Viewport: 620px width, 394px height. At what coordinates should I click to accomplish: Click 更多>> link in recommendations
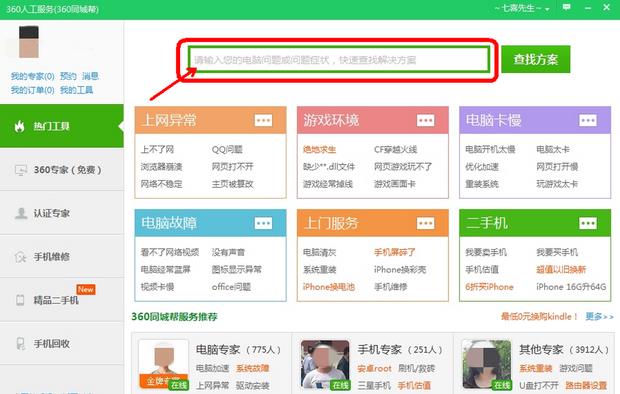(x=599, y=316)
